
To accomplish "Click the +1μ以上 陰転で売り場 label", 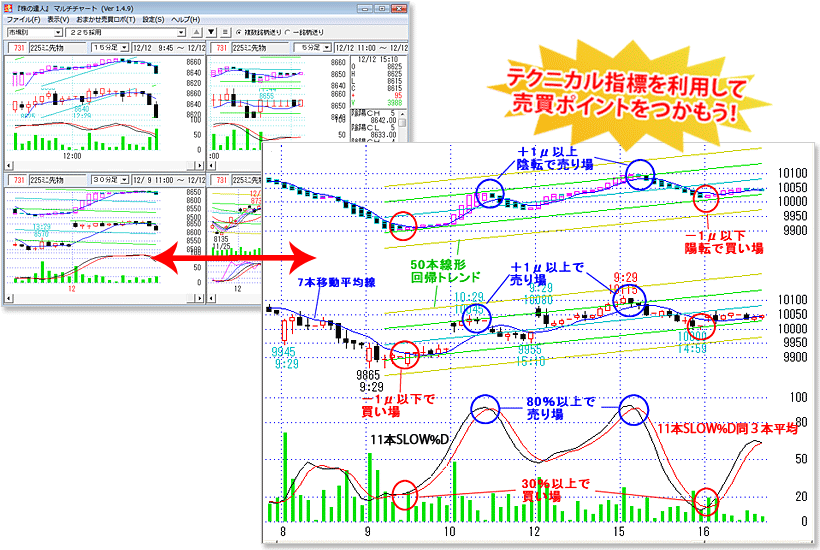I will point(554,158).
